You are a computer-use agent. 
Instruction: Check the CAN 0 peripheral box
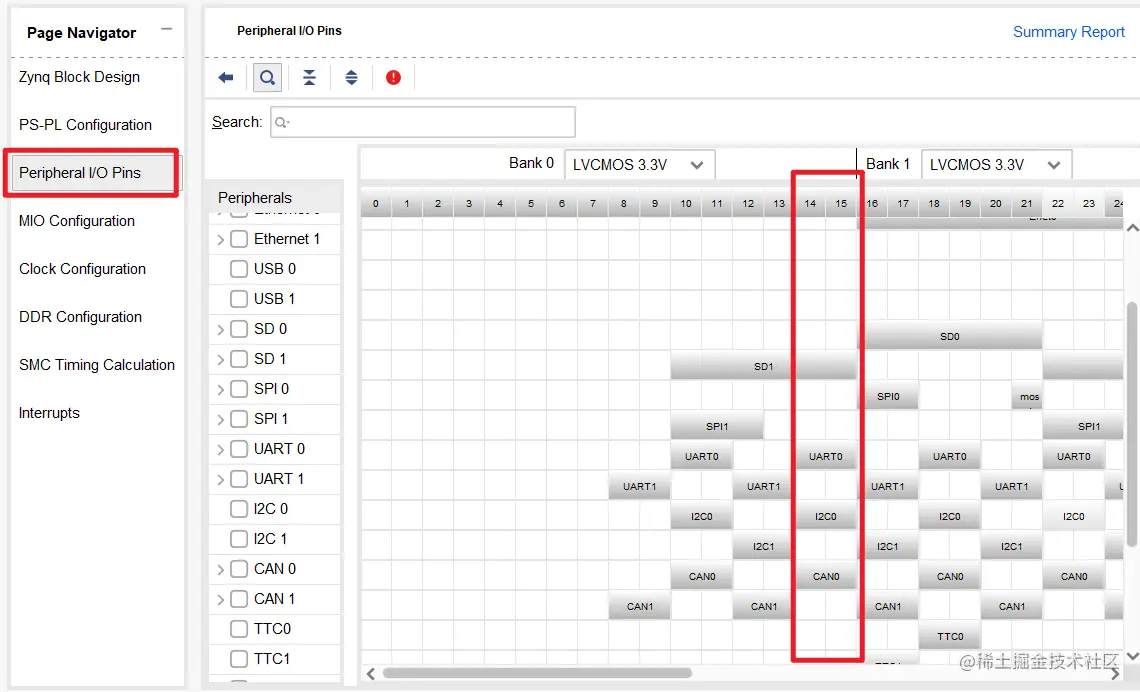(x=239, y=569)
